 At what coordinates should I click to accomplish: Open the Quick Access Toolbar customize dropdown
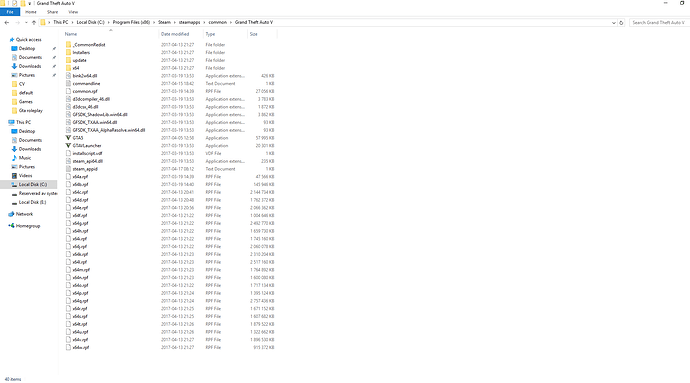pyautogui.click(x=29, y=4)
